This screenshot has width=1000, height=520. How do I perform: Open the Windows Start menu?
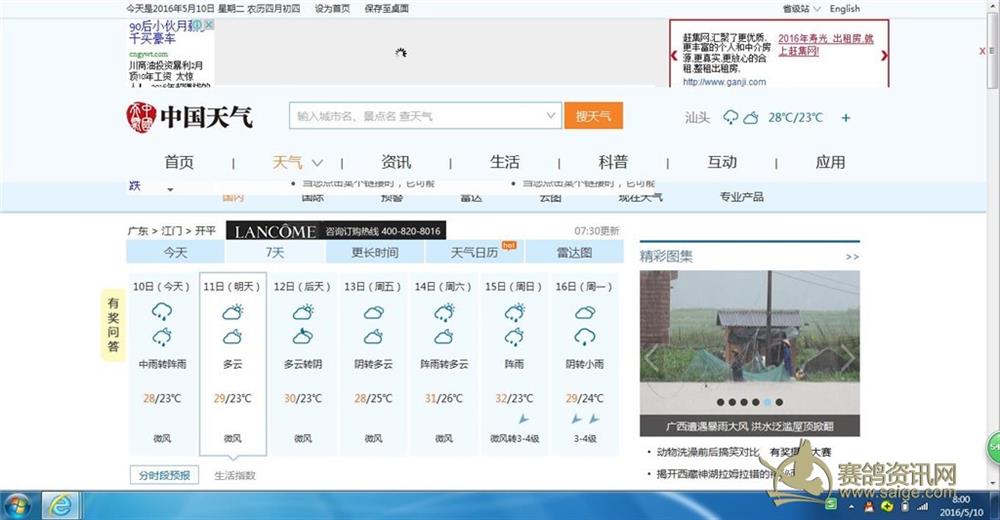coord(17,506)
